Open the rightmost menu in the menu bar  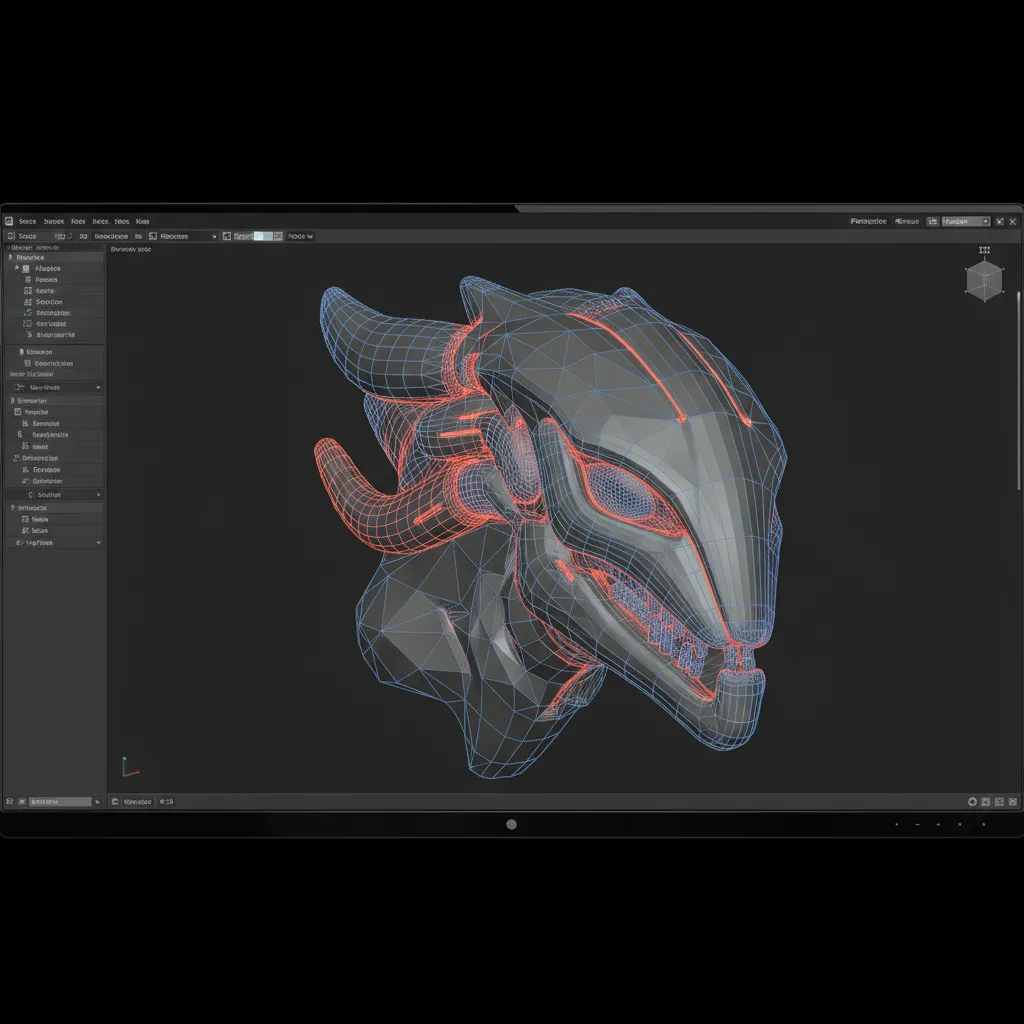pos(143,221)
